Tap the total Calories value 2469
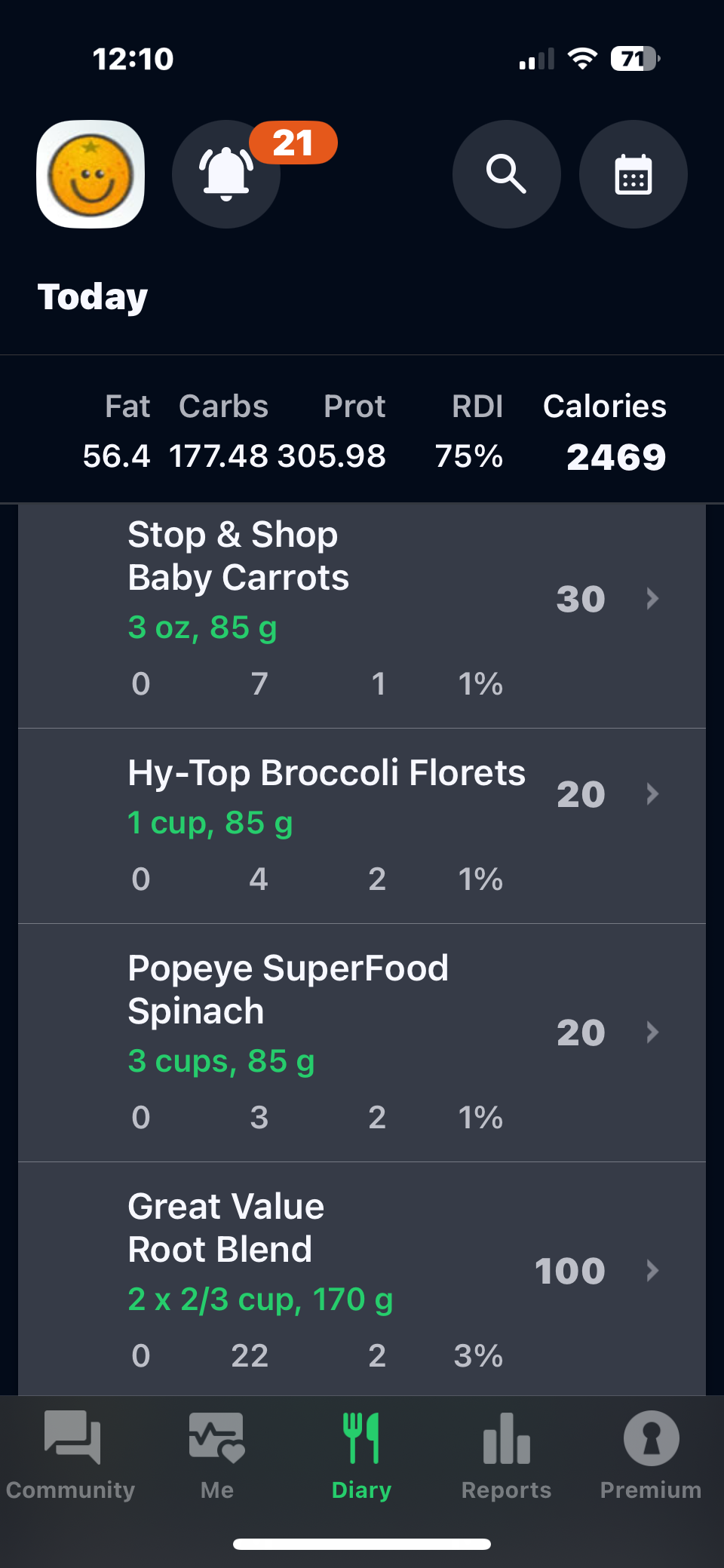The height and width of the screenshot is (1568, 724). [616, 457]
